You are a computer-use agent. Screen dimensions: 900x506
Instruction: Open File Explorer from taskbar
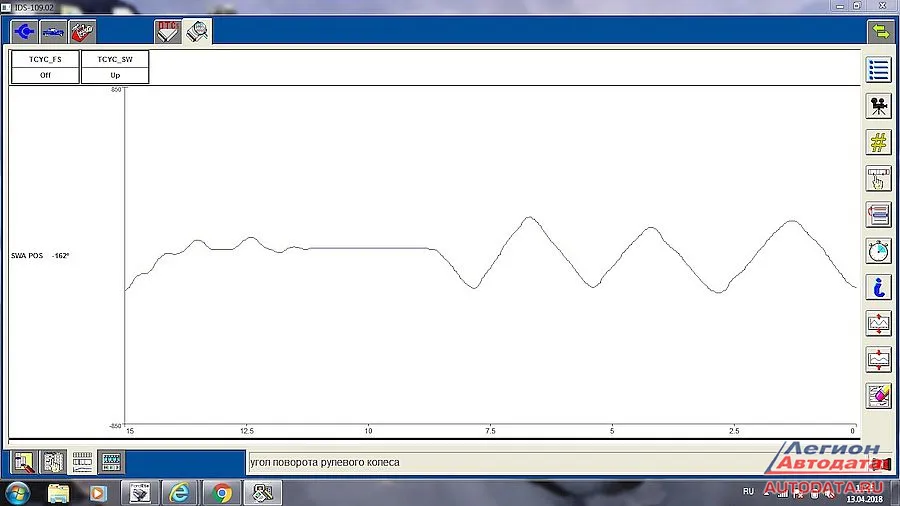coord(58,493)
